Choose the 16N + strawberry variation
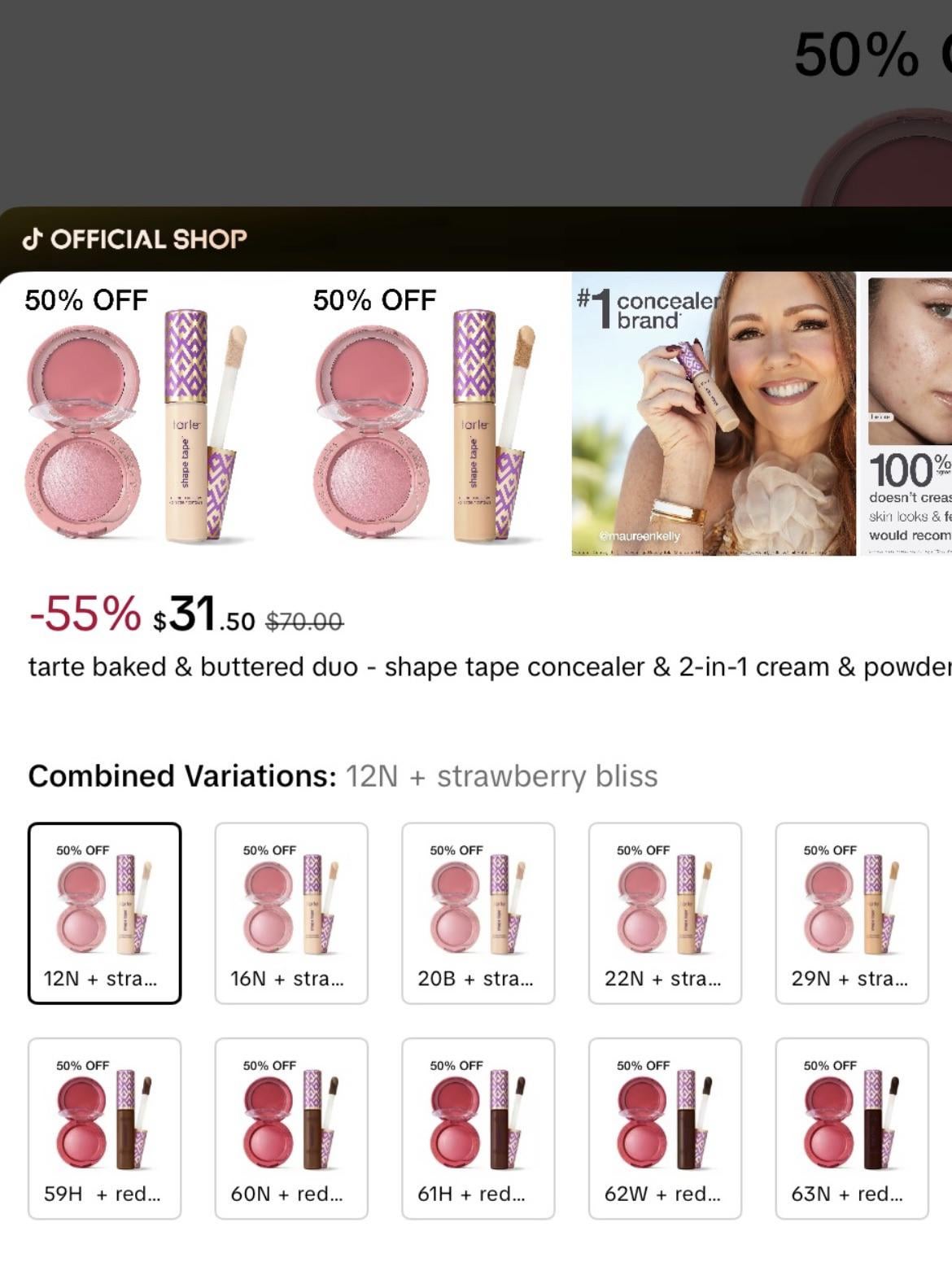 pos(291,913)
